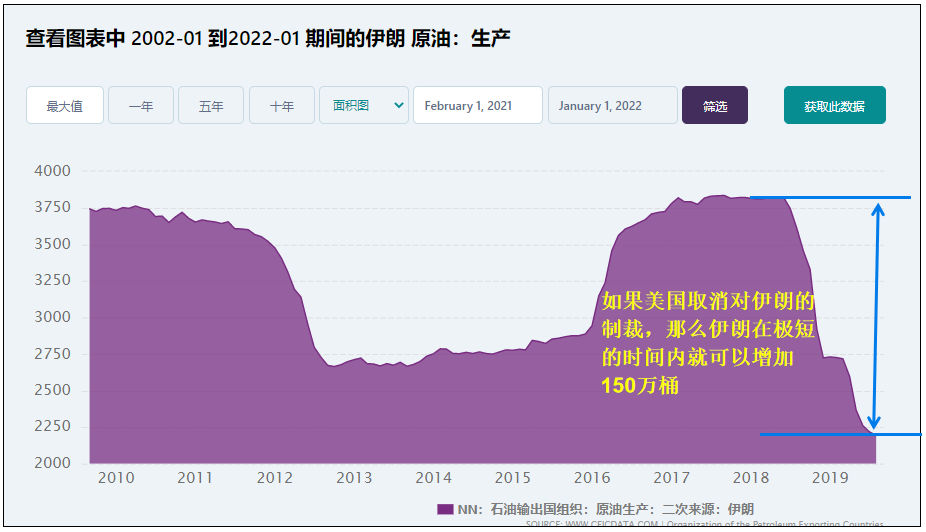Click the blue vertical double-headed arrow
926x532 pixels.
tap(877, 315)
